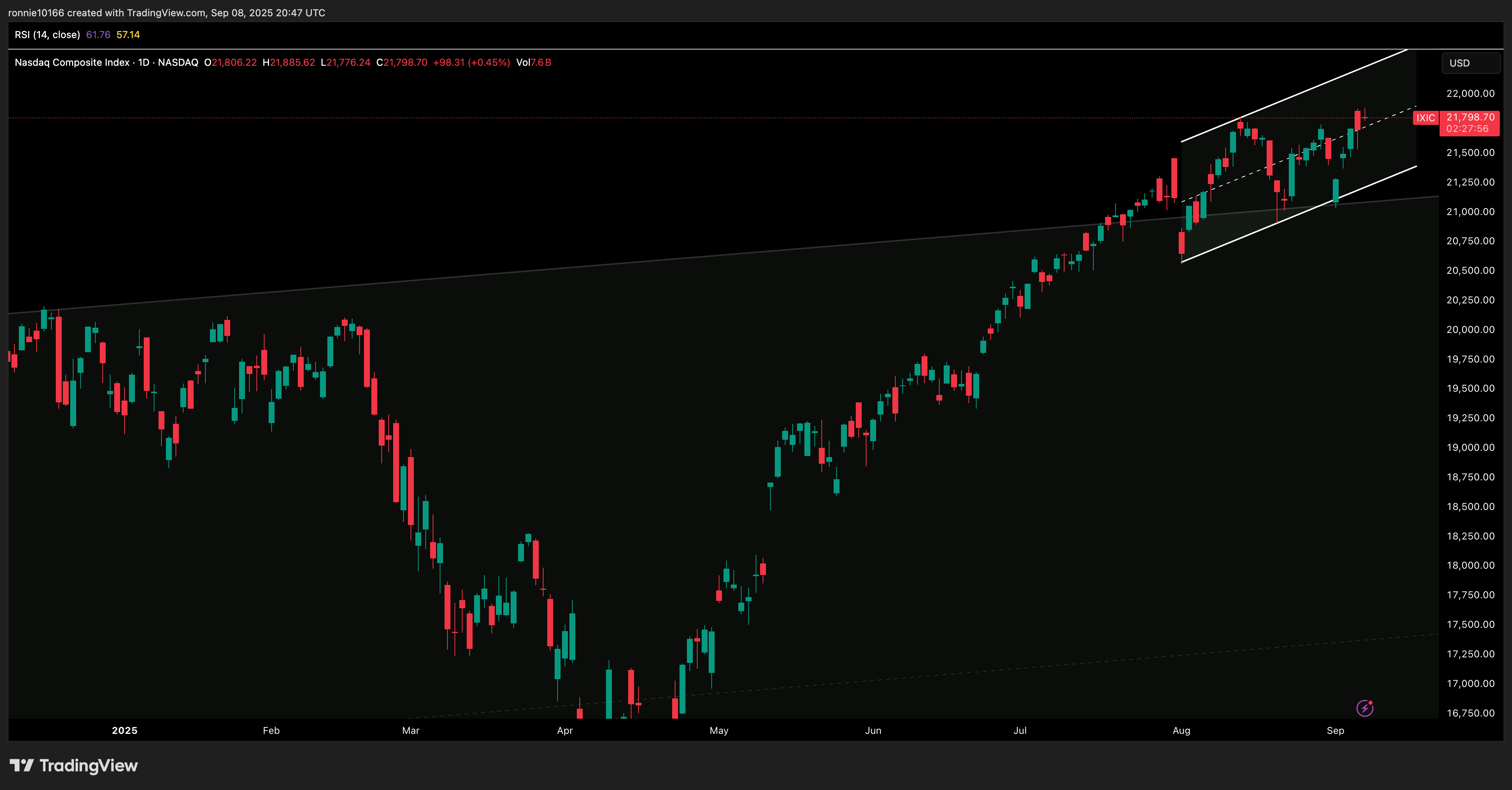Click the purple RSI value 61.76
Image resolution: width=1512 pixels, height=790 pixels.
(x=98, y=35)
